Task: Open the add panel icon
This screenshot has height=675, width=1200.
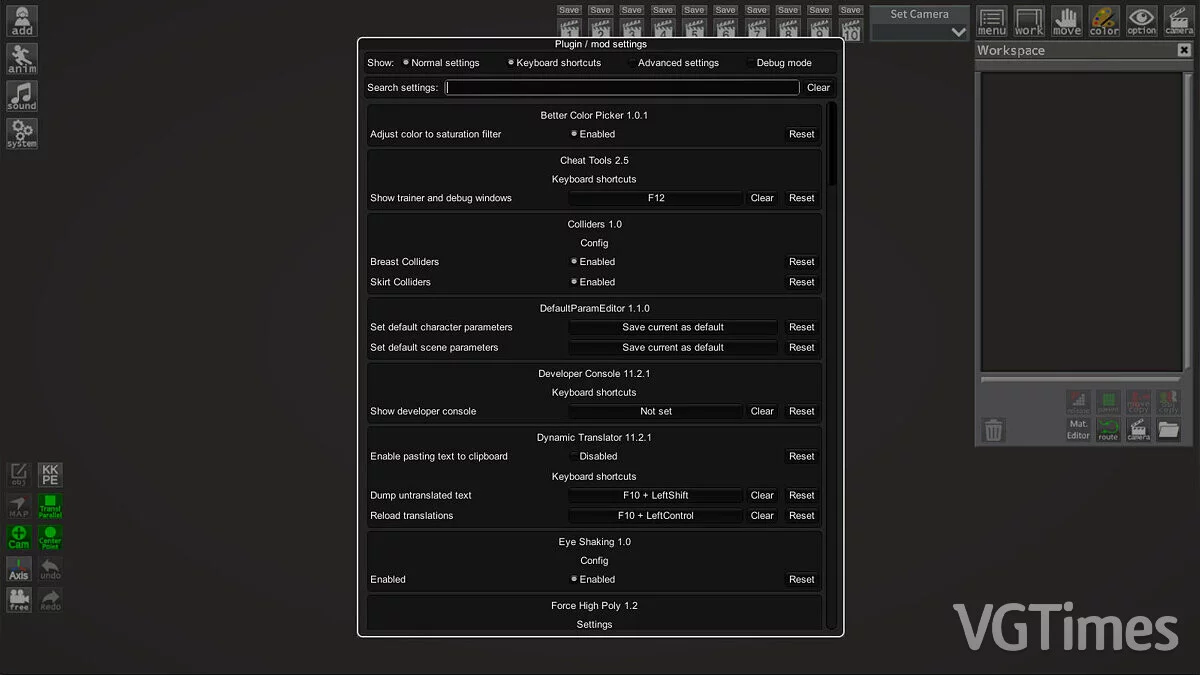Action: click(21, 21)
